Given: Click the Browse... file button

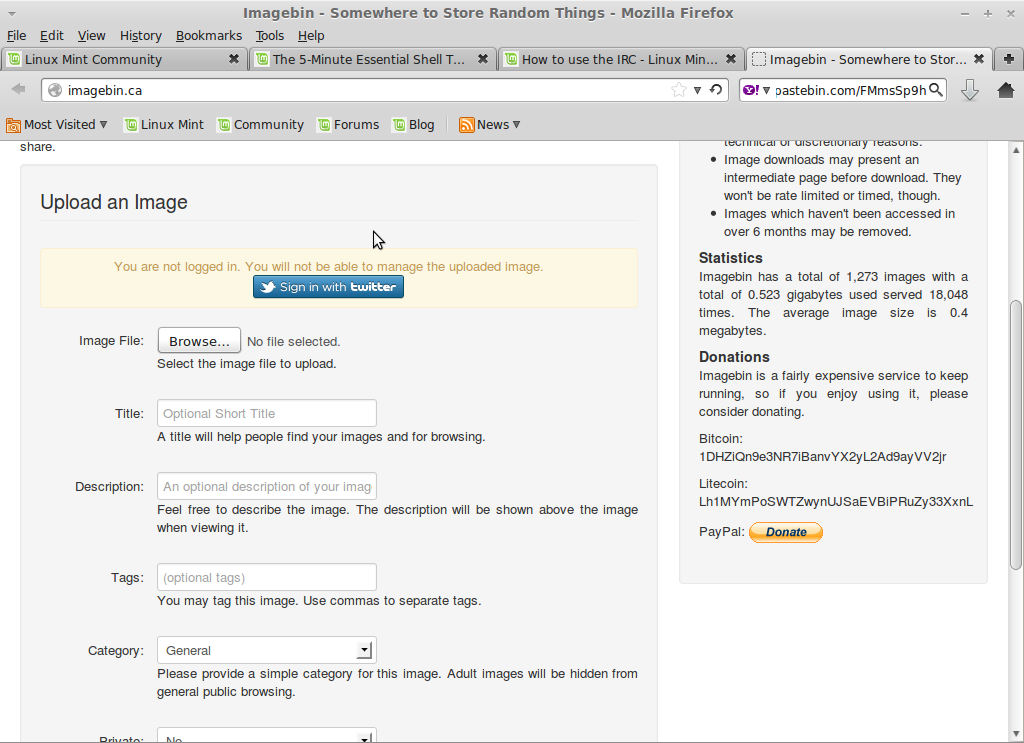Looking at the screenshot, I should tap(199, 341).
